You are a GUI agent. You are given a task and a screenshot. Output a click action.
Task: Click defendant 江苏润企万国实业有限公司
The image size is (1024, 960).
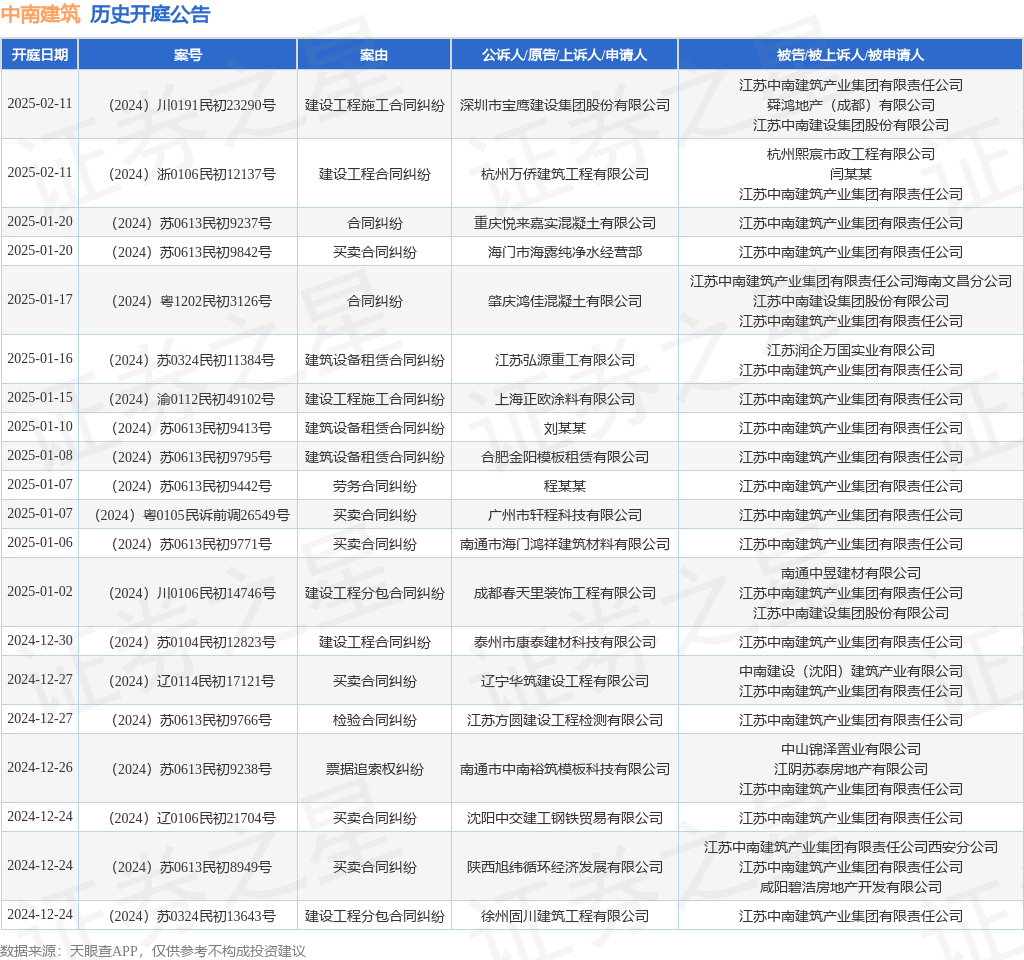click(850, 350)
